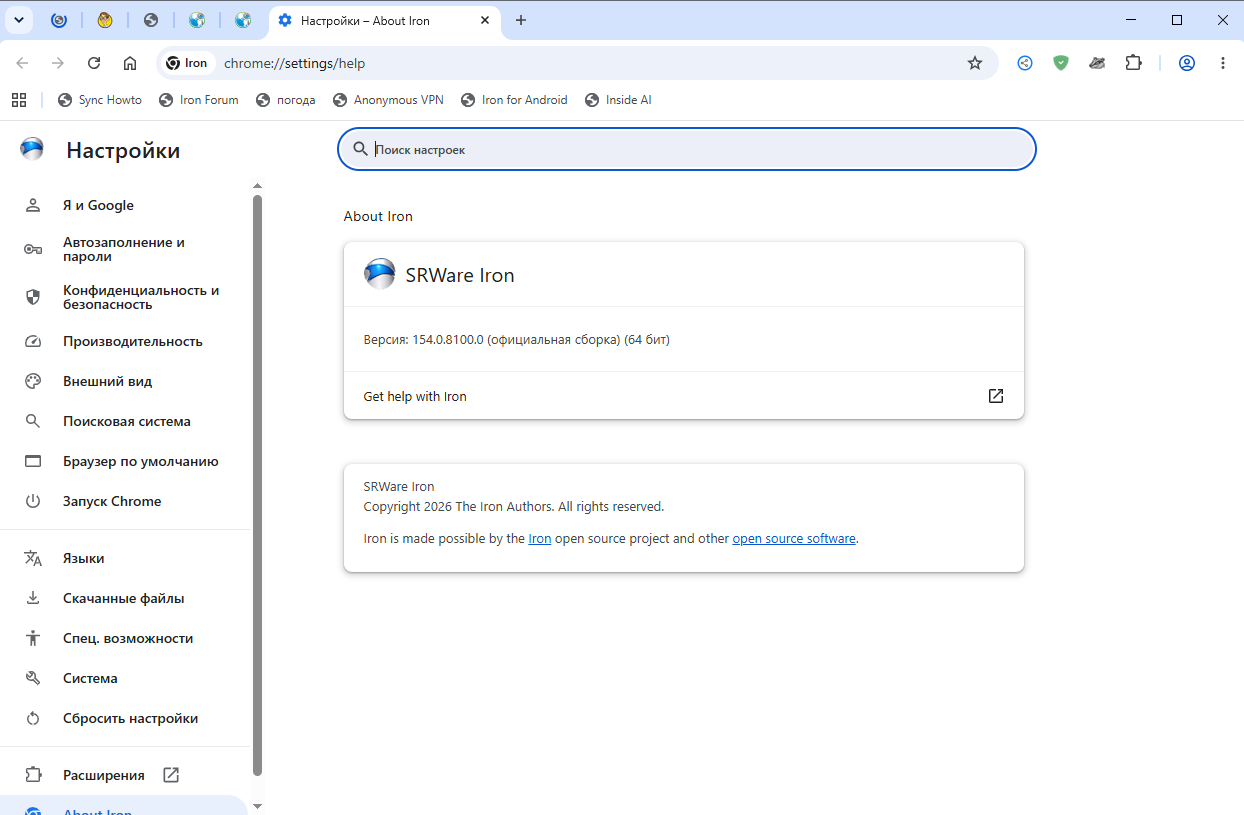Click Get help with Iron
Viewport: 1244px width, 815px height.
pyautogui.click(x=684, y=396)
